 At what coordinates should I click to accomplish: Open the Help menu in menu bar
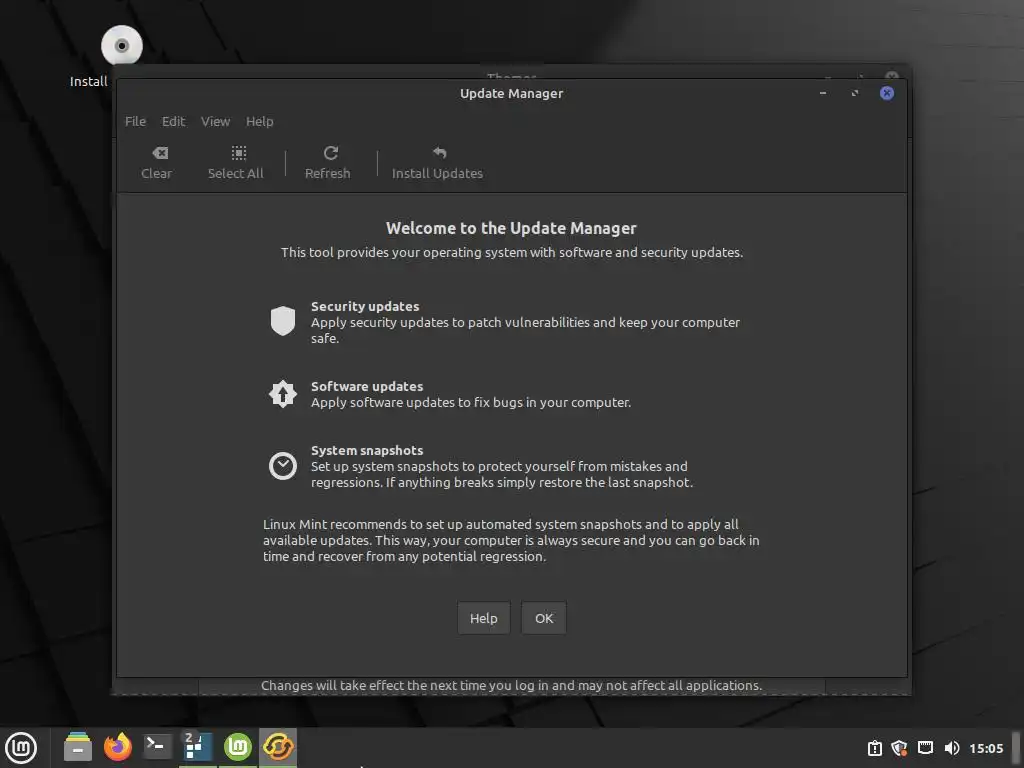(x=259, y=121)
